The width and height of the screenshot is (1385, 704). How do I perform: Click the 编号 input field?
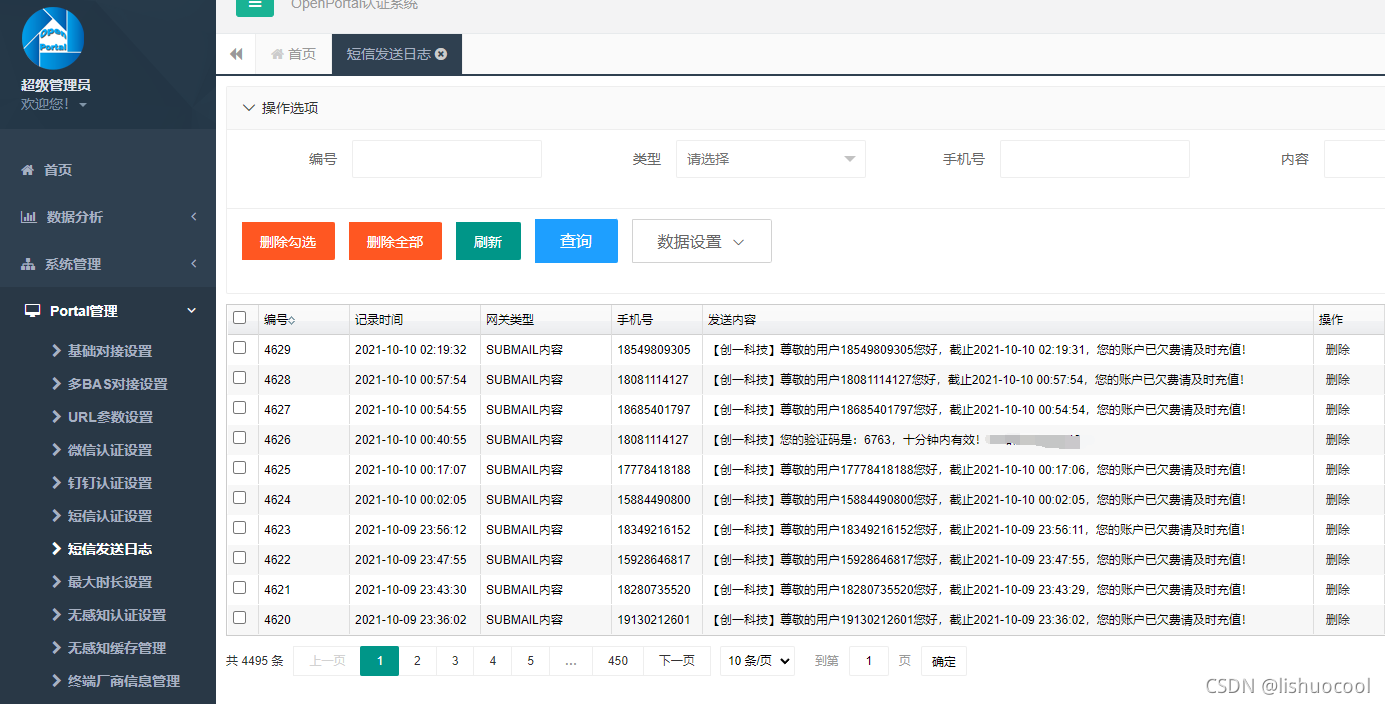[447, 159]
